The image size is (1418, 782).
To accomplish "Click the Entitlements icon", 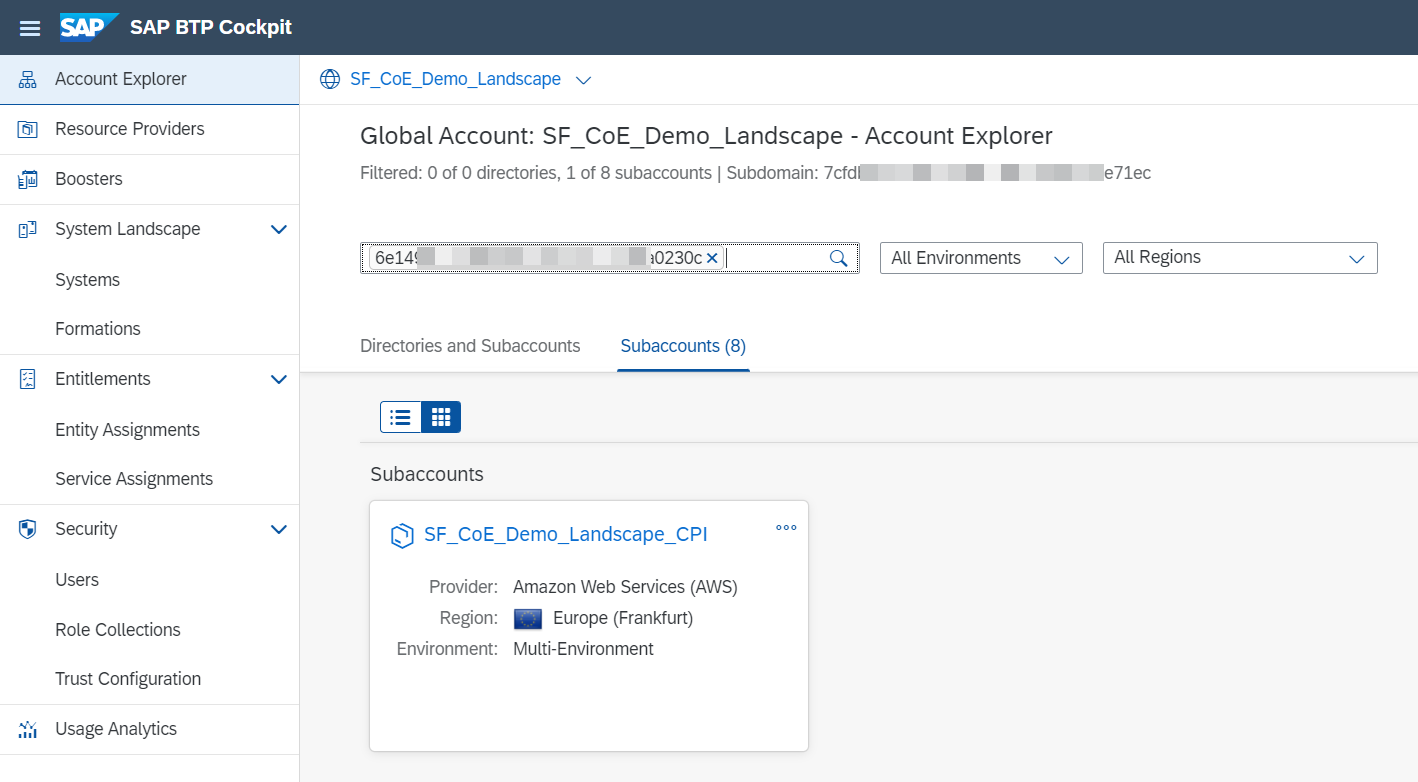I will [x=28, y=380].
